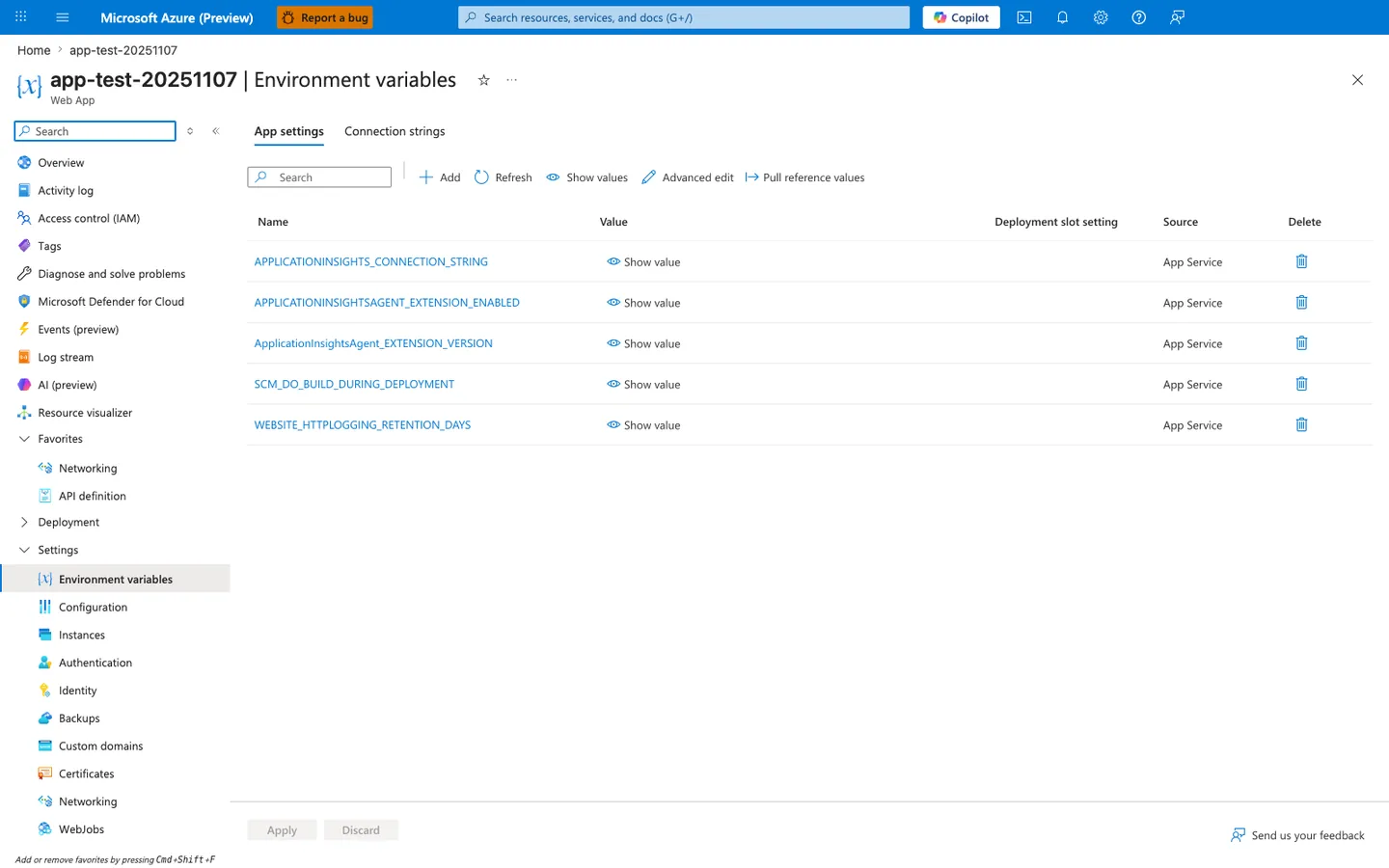Open the hamburger portal menu
1389x868 pixels.
[63, 17]
